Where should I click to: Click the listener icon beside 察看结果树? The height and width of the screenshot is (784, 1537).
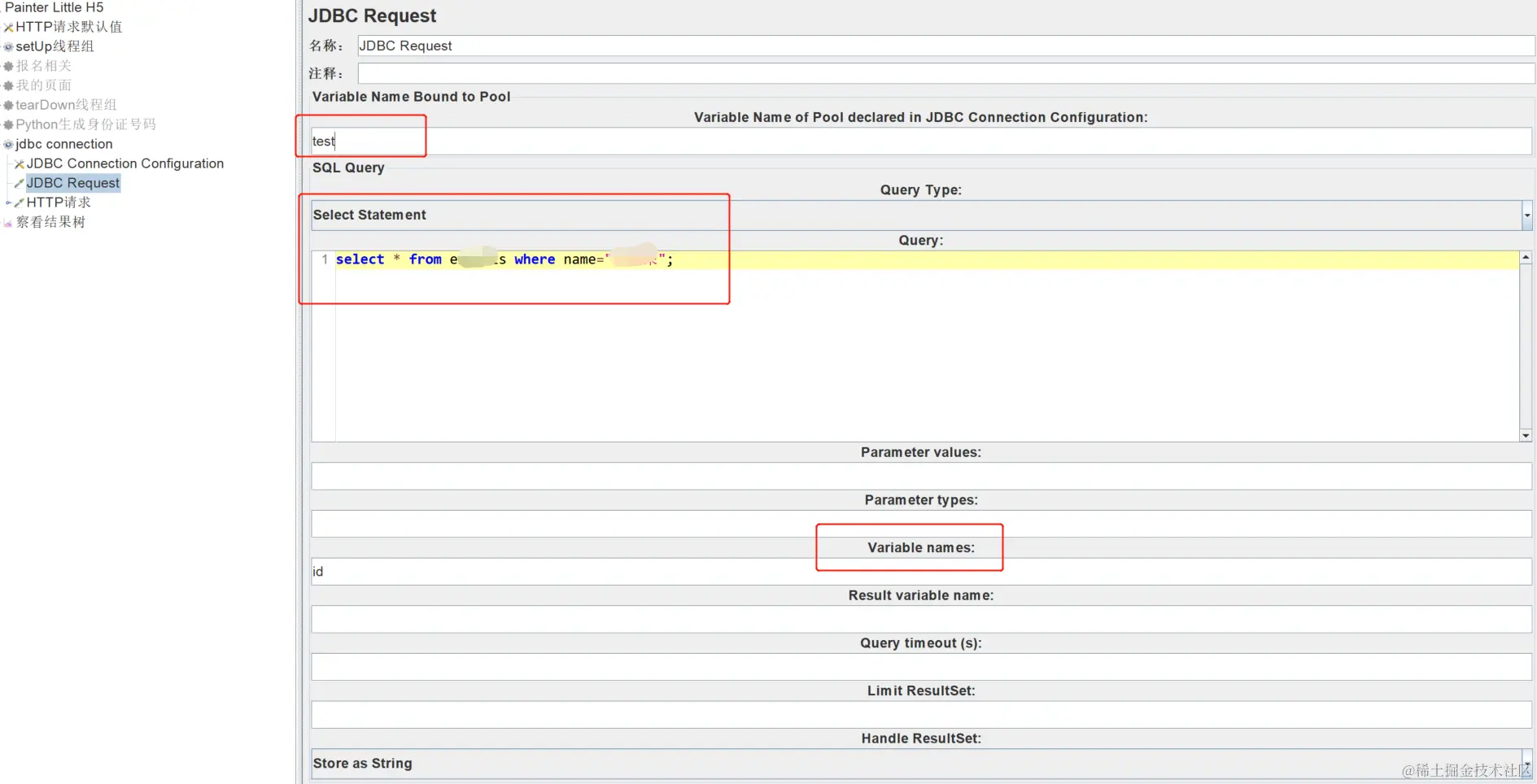tap(9, 223)
